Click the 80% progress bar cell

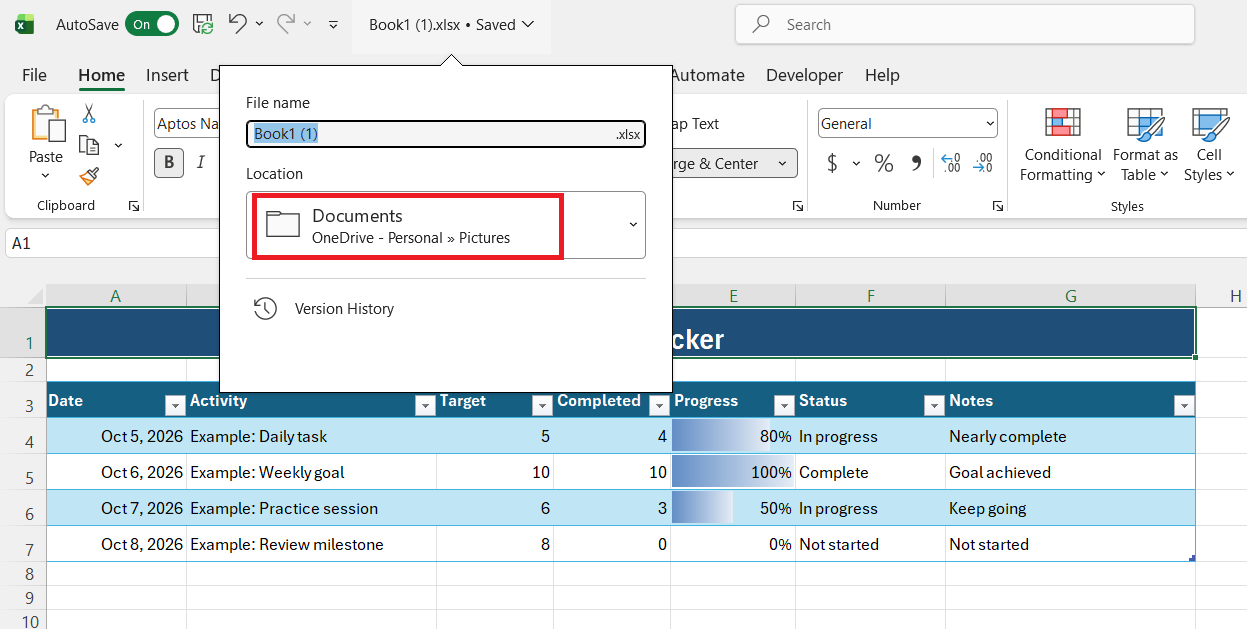733,436
